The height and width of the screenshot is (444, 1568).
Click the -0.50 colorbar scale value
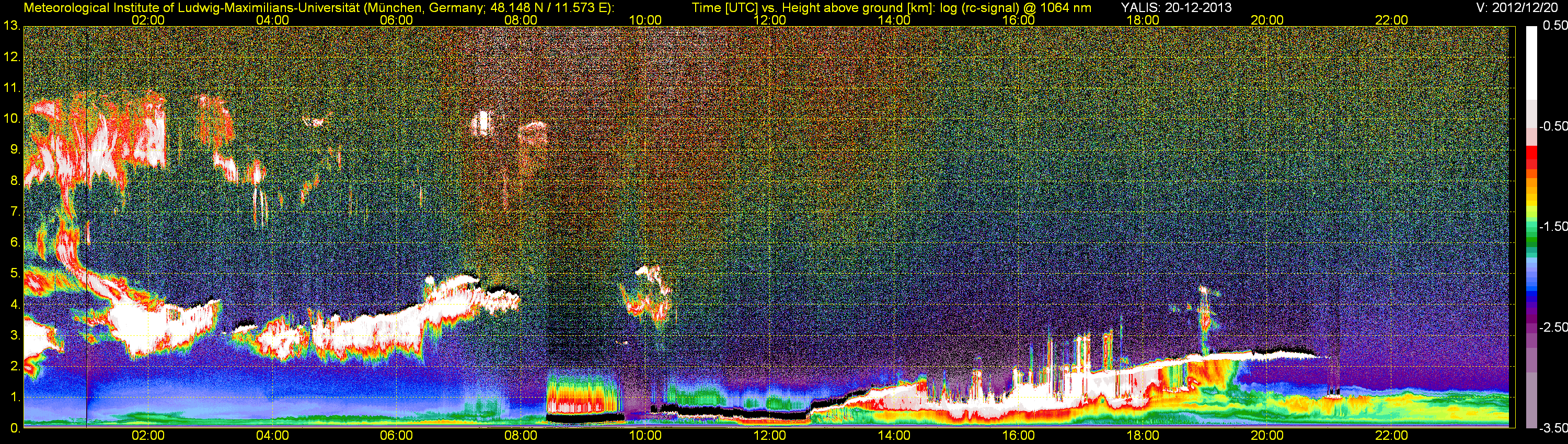[1553, 126]
